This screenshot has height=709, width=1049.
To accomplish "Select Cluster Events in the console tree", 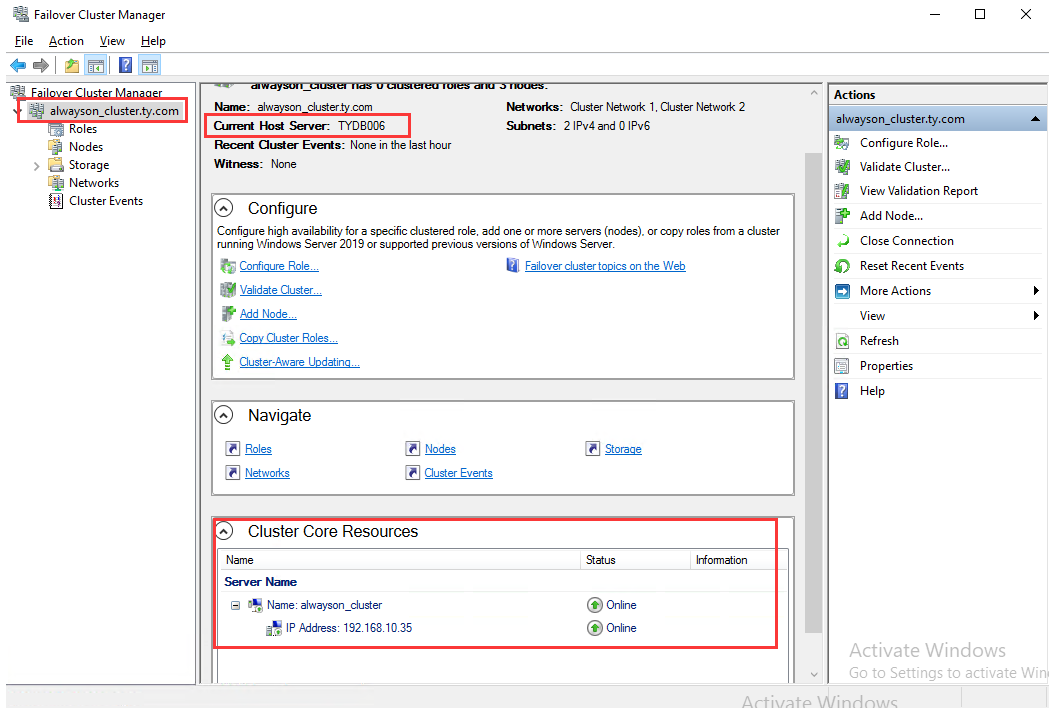I will point(106,201).
